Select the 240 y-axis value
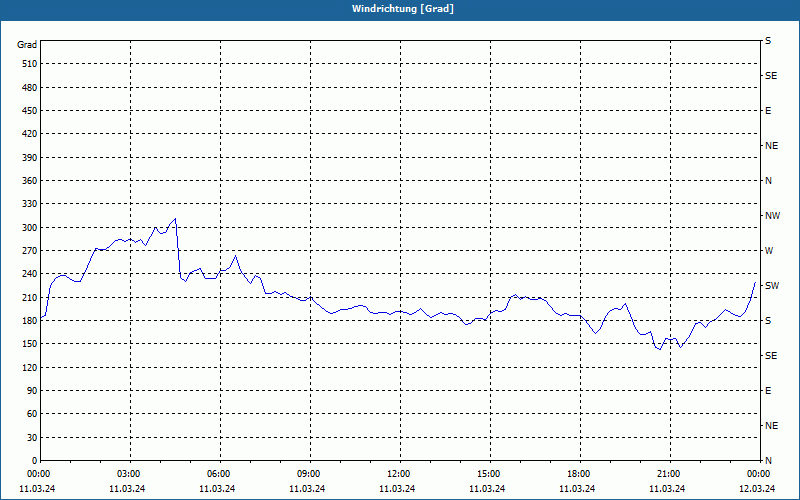 [30, 274]
